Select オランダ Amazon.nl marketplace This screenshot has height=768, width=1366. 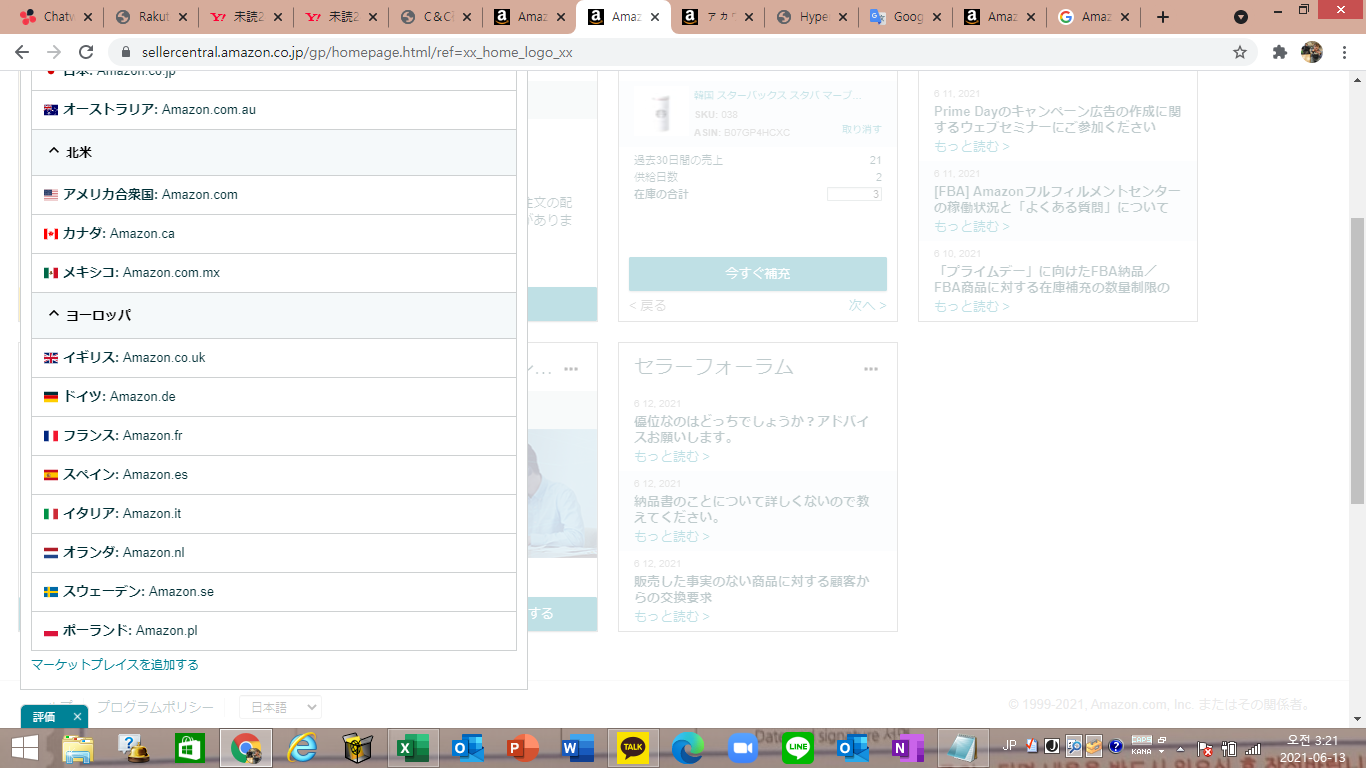[274, 552]
